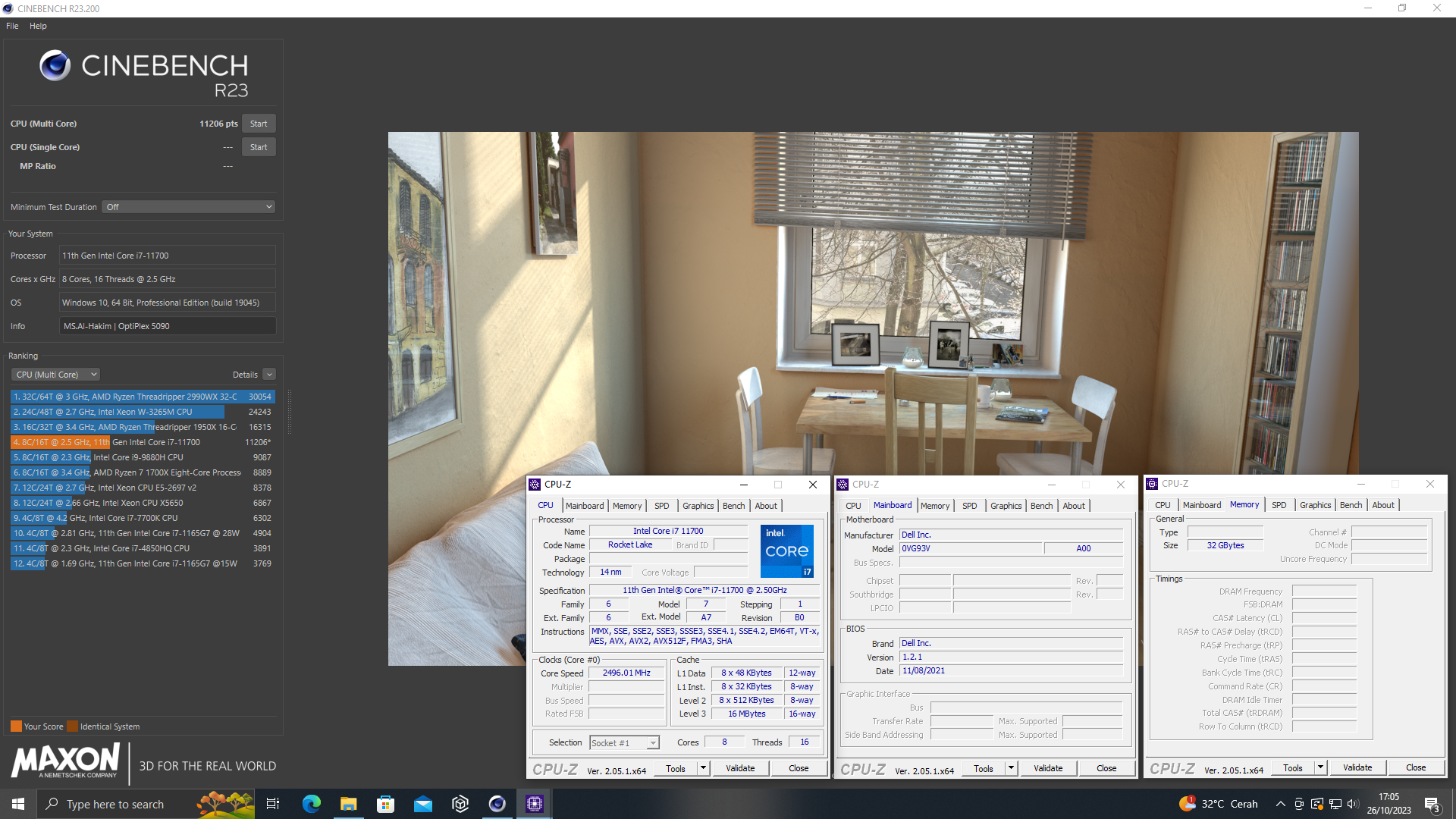
Task: Open Mail app from taskbar
Action: click(x=422, y=804)
